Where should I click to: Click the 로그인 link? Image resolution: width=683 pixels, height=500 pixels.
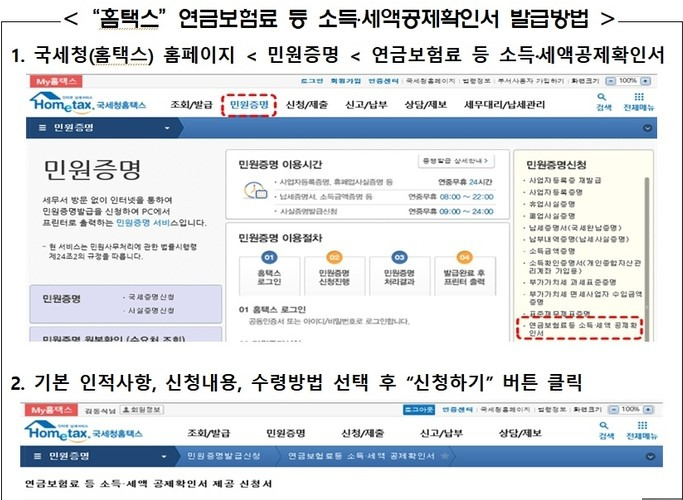tap(312, 81)
